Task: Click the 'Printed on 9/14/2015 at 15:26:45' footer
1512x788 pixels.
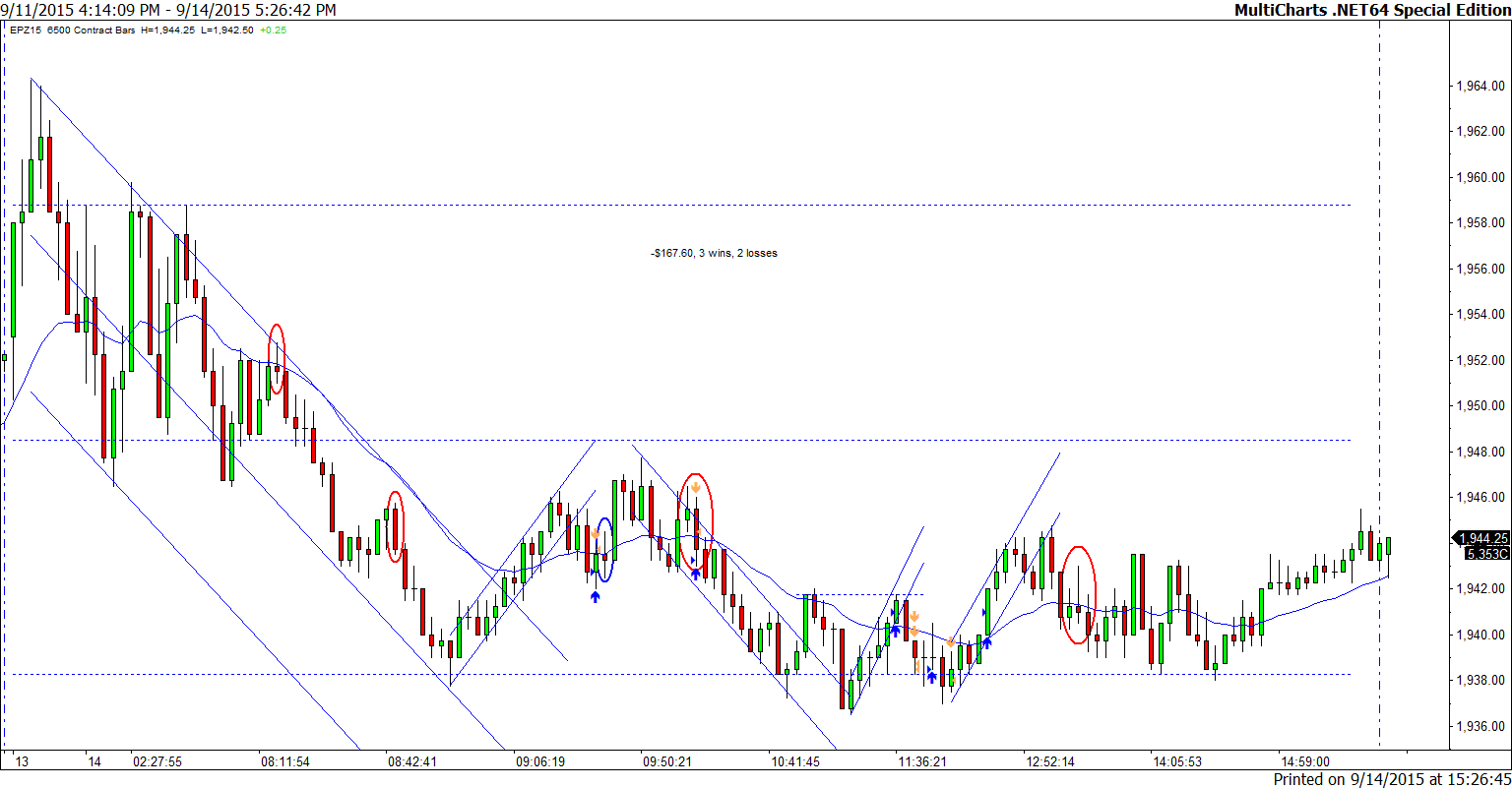Action: click(1392, 779)
